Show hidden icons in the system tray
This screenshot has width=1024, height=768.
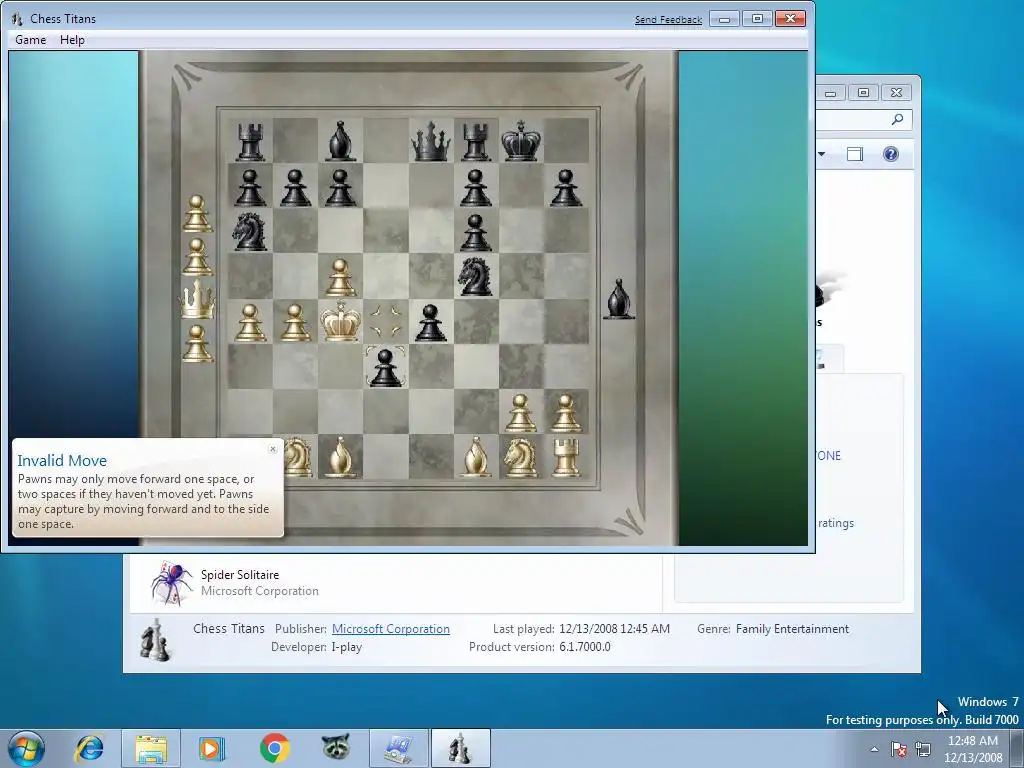pyautogui.click(x=874, y=749)
